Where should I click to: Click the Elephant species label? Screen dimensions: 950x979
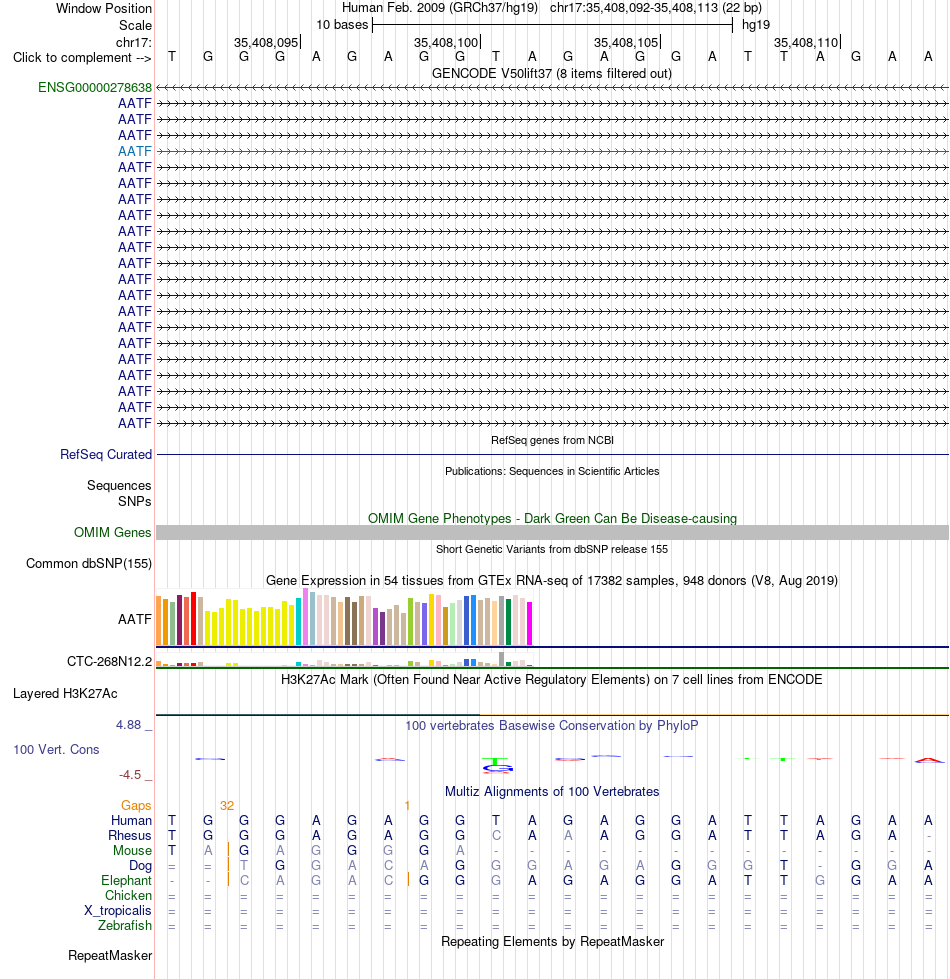point(127,880)
